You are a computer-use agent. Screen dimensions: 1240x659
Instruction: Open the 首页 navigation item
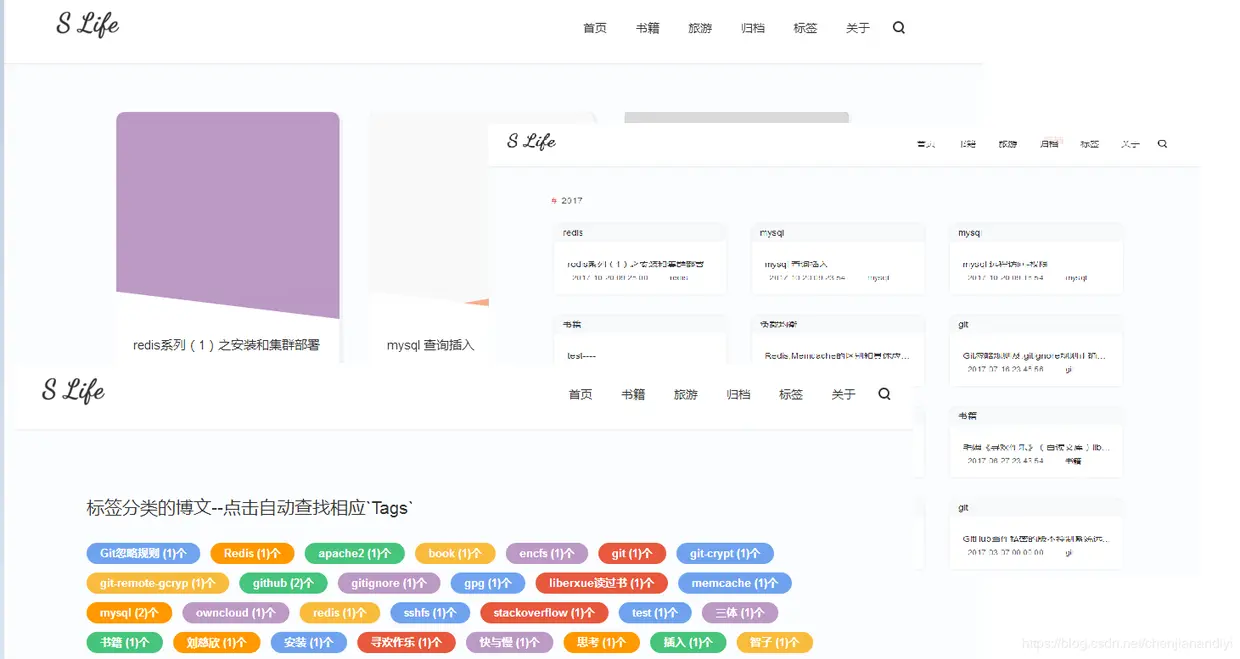click(x=594, y=27)
